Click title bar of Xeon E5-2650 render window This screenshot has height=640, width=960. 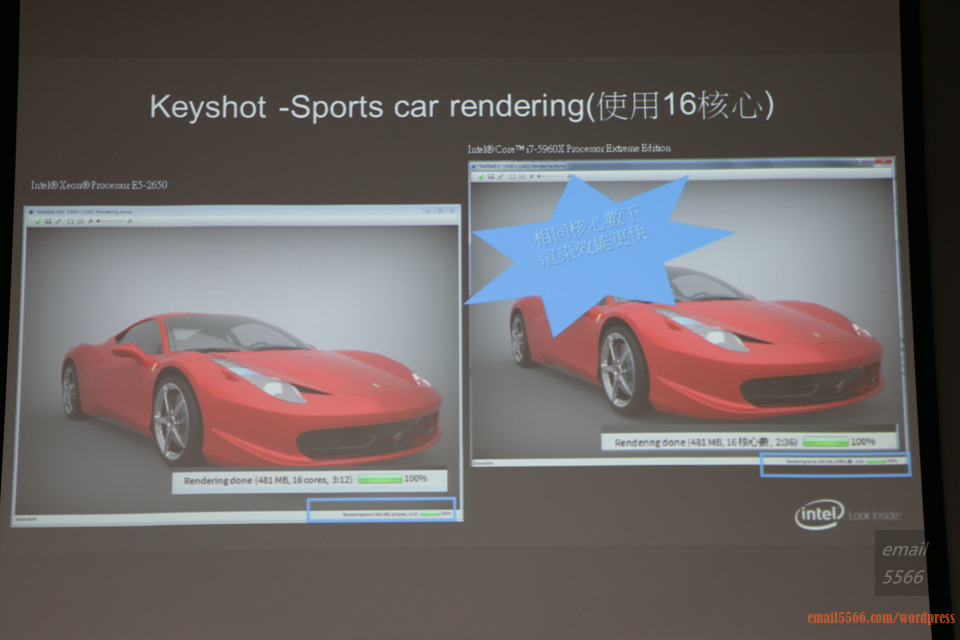(x=242, y=211)
